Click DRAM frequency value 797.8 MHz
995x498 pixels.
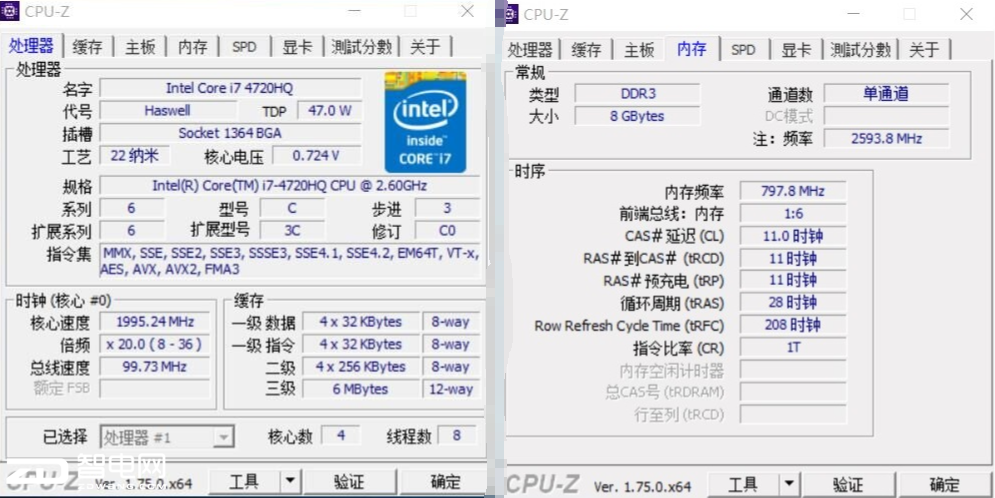(x=793, y=191)
